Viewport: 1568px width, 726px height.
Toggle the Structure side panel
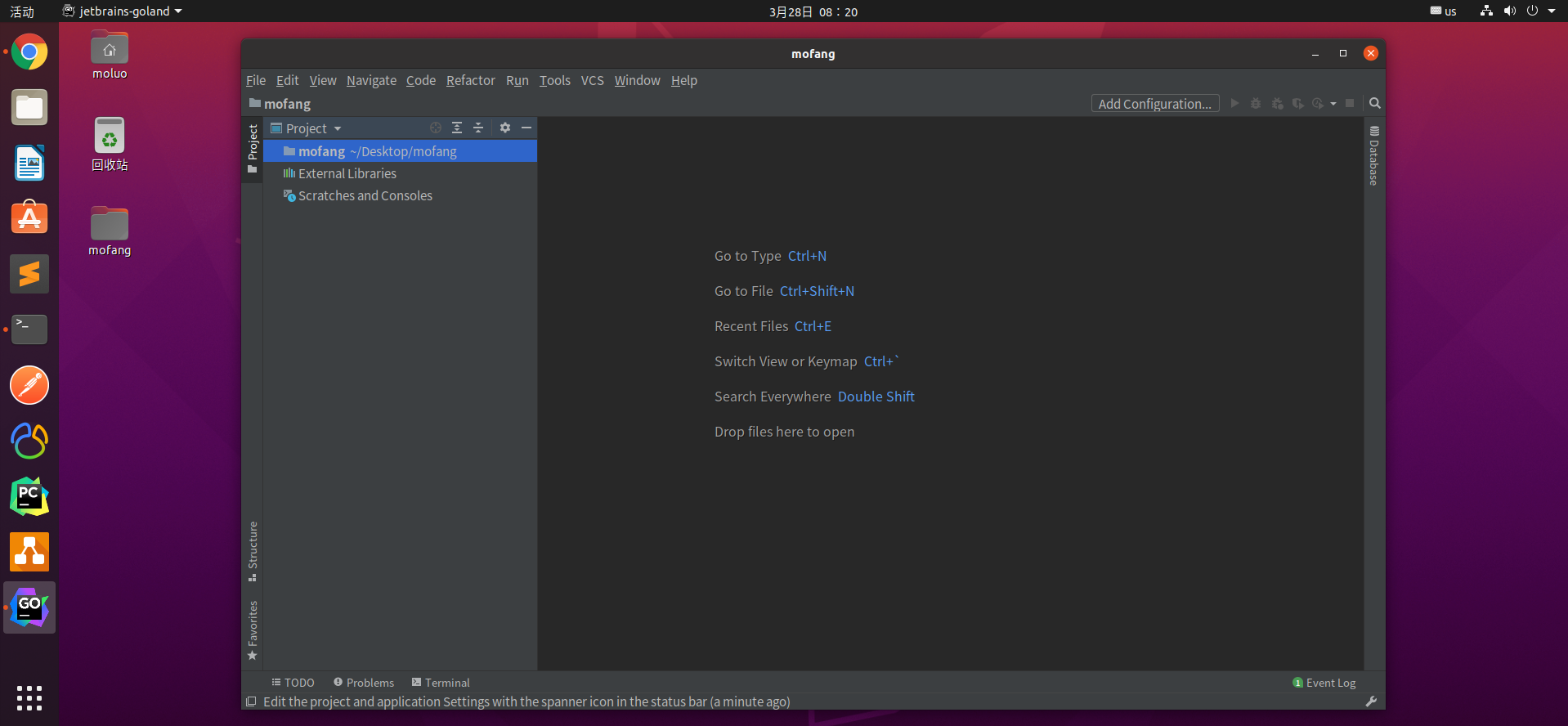click(x=253, y=552)
